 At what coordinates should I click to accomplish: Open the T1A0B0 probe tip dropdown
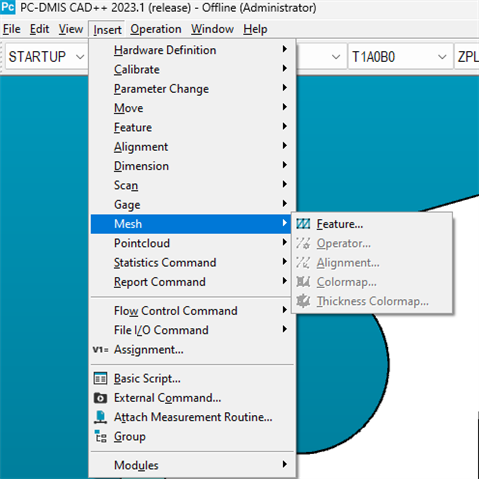click(x=400, y=57)
